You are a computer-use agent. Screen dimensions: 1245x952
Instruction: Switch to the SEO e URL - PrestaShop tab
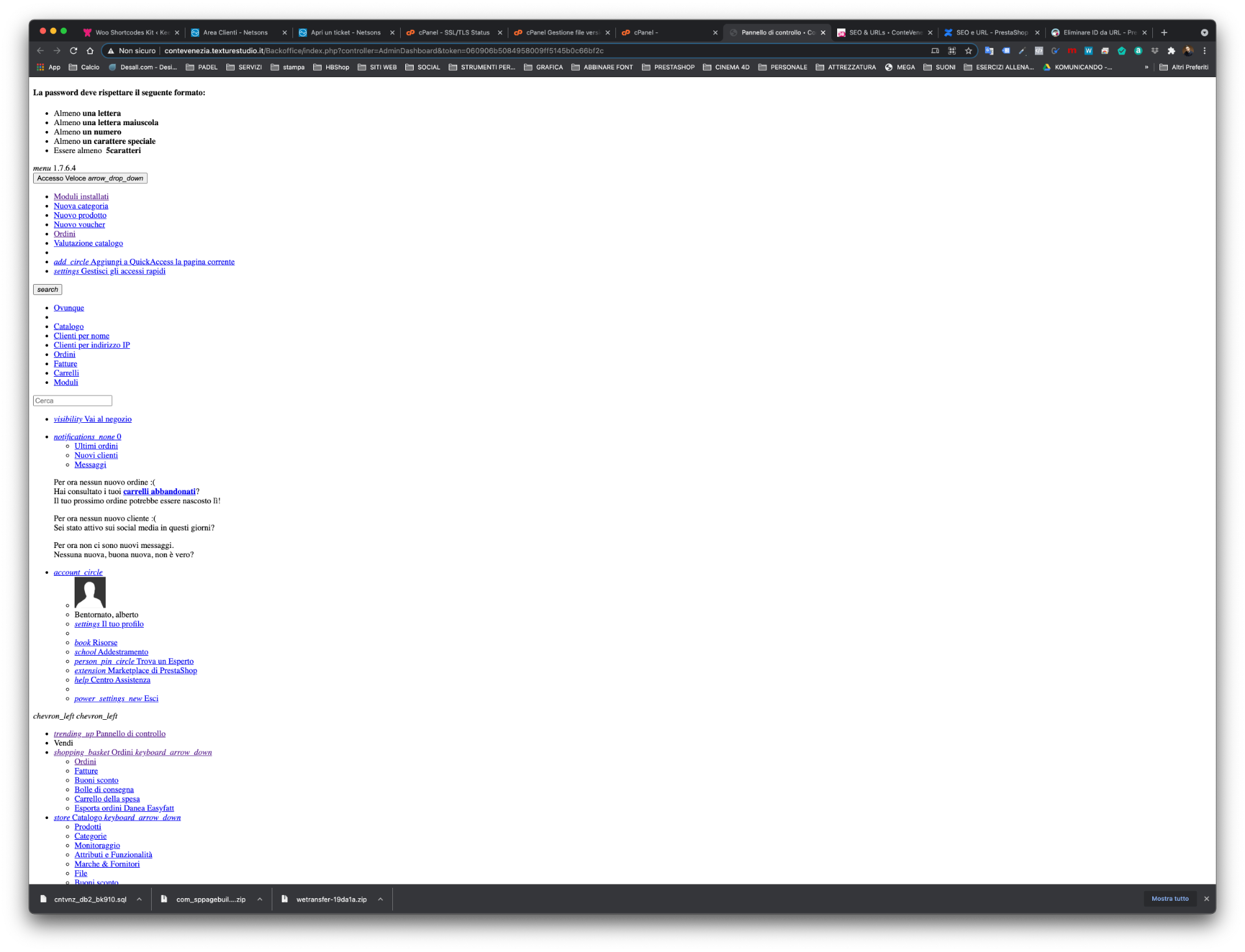click(991, 32)
